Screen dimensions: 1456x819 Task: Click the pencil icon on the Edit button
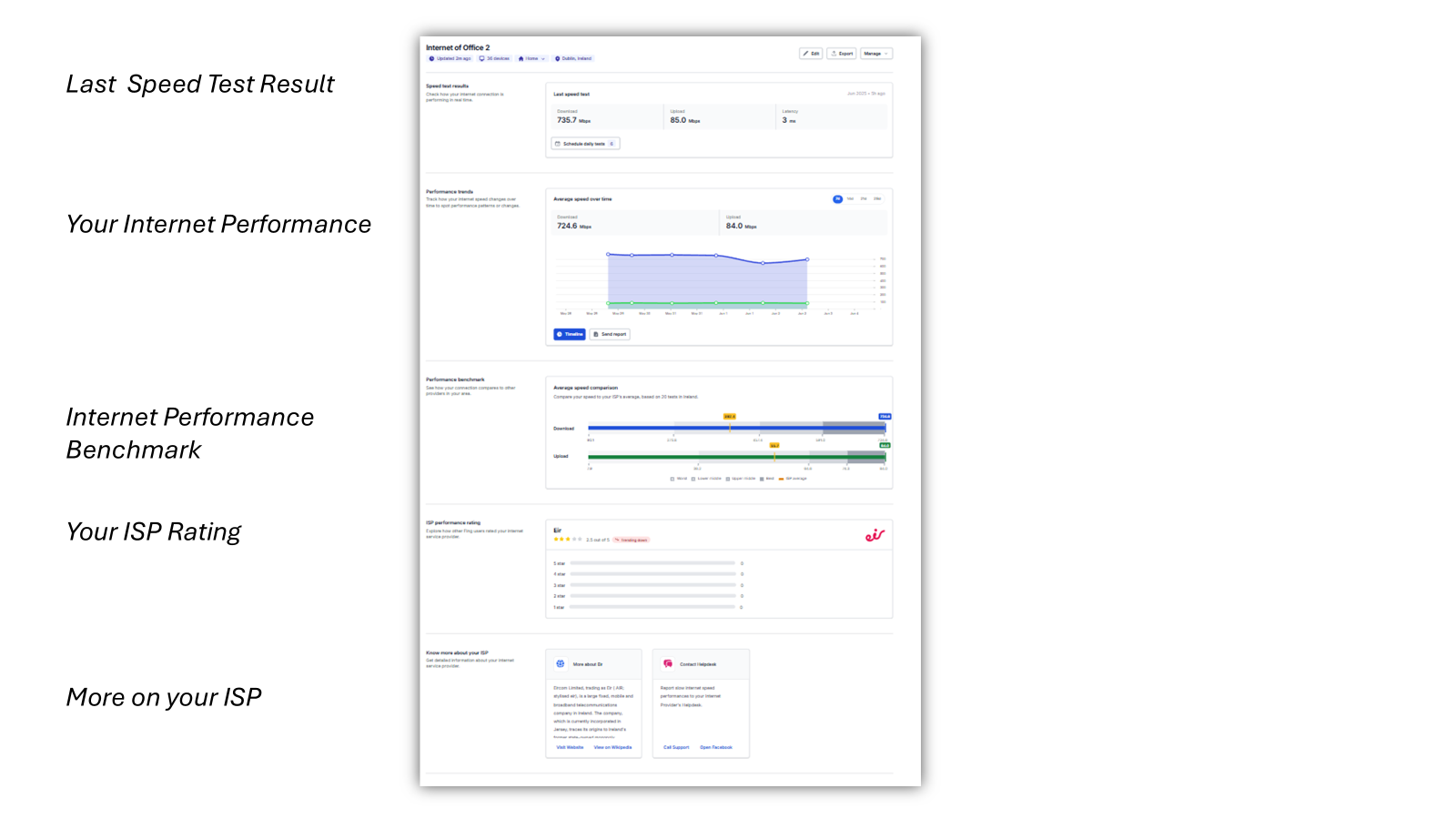[x=805, y=54]
